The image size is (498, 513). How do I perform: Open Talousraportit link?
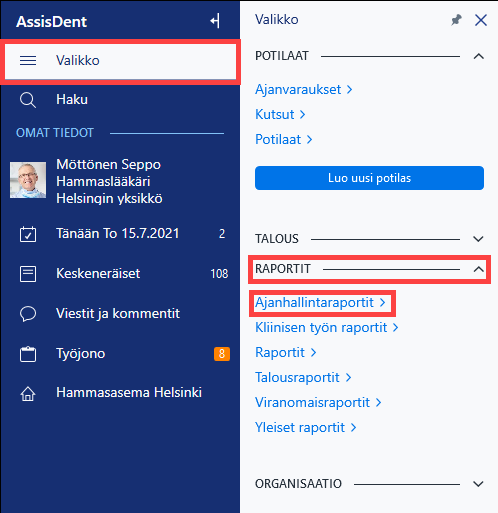point(303,378)
